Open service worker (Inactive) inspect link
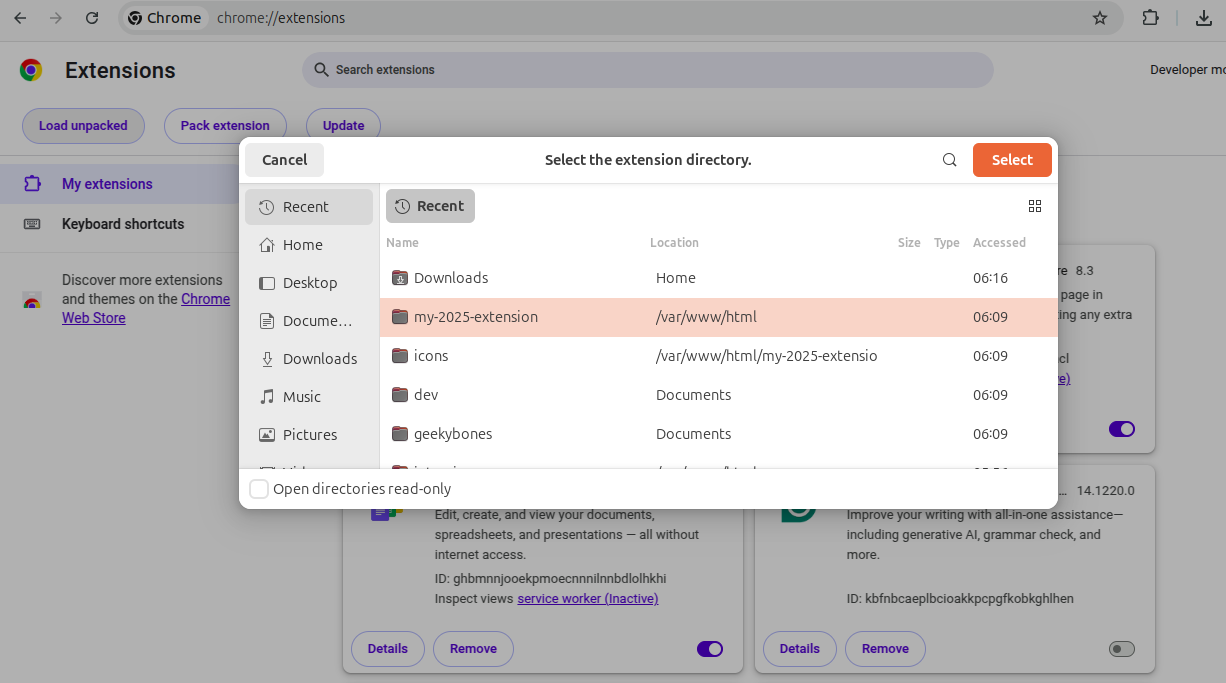Image resolution: width=1226 pixels, height=683 pixels. [587, 599]
